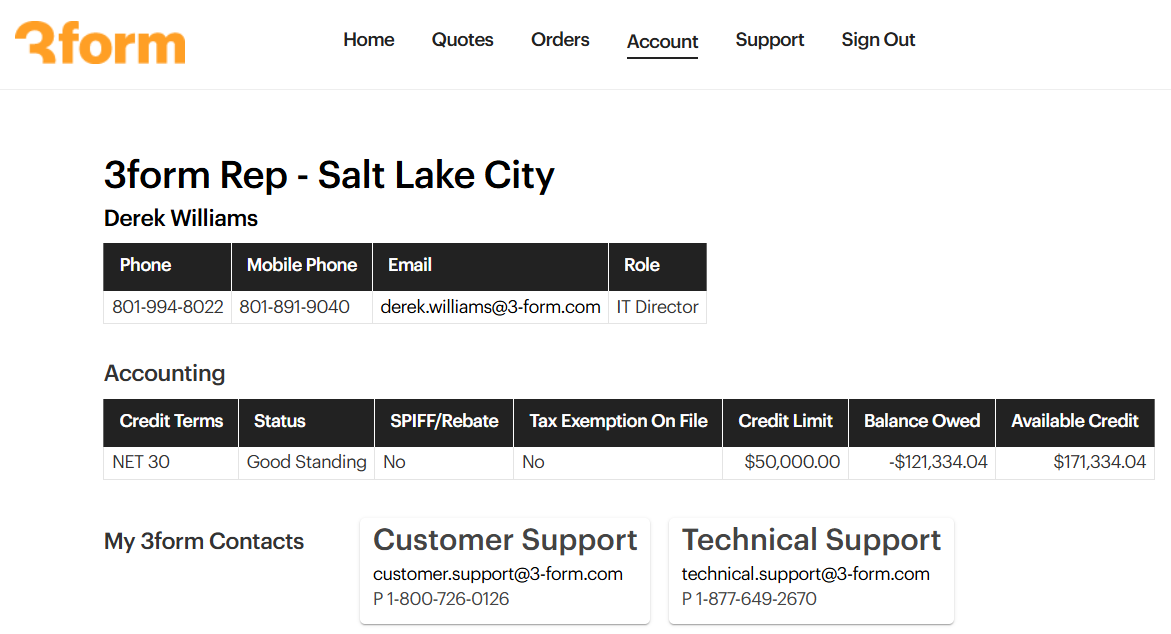Click the phone number 801-994-8022
The image size is (1171, 634).
coord(168,307)
